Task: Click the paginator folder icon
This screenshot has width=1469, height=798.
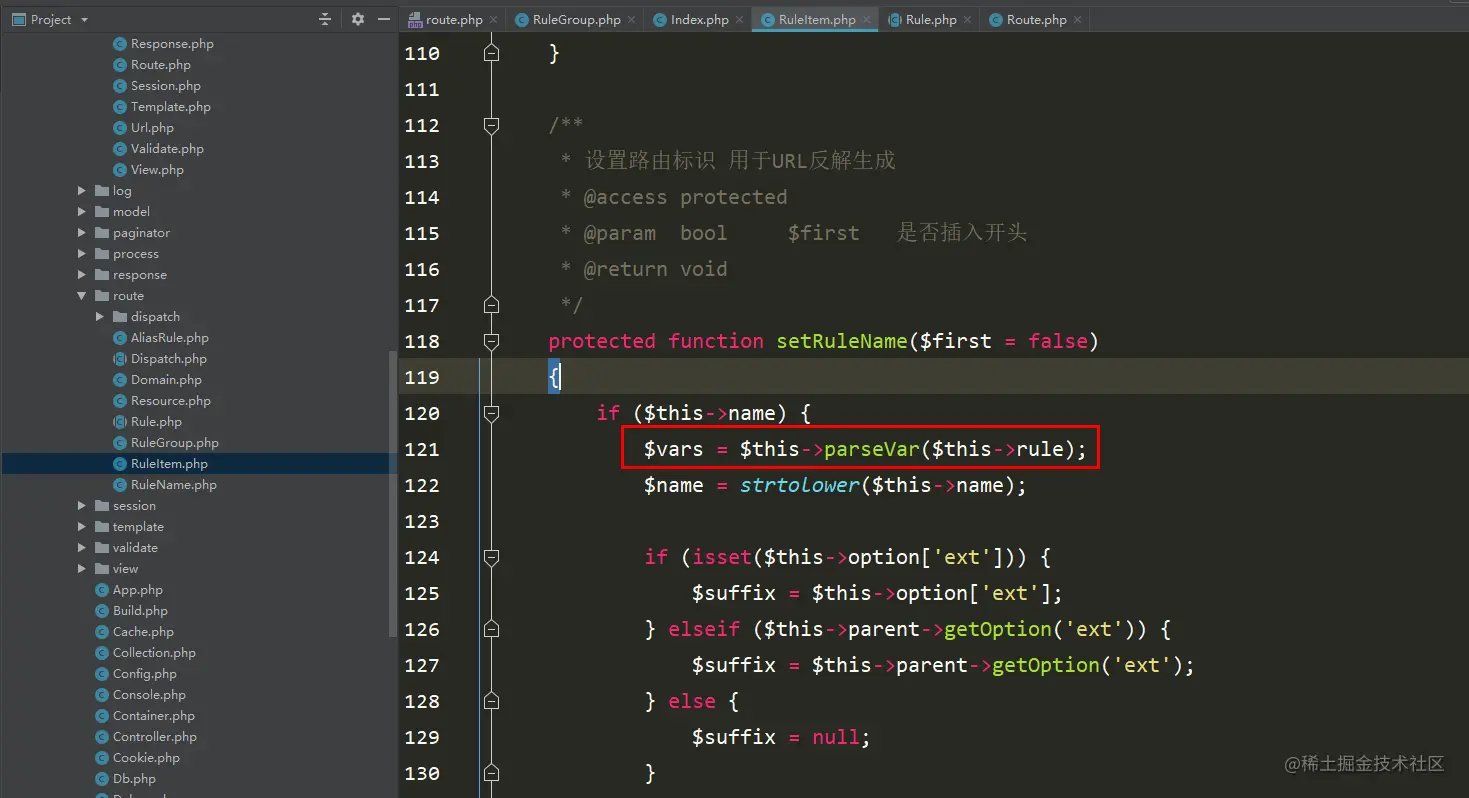Action: point(102,232)
